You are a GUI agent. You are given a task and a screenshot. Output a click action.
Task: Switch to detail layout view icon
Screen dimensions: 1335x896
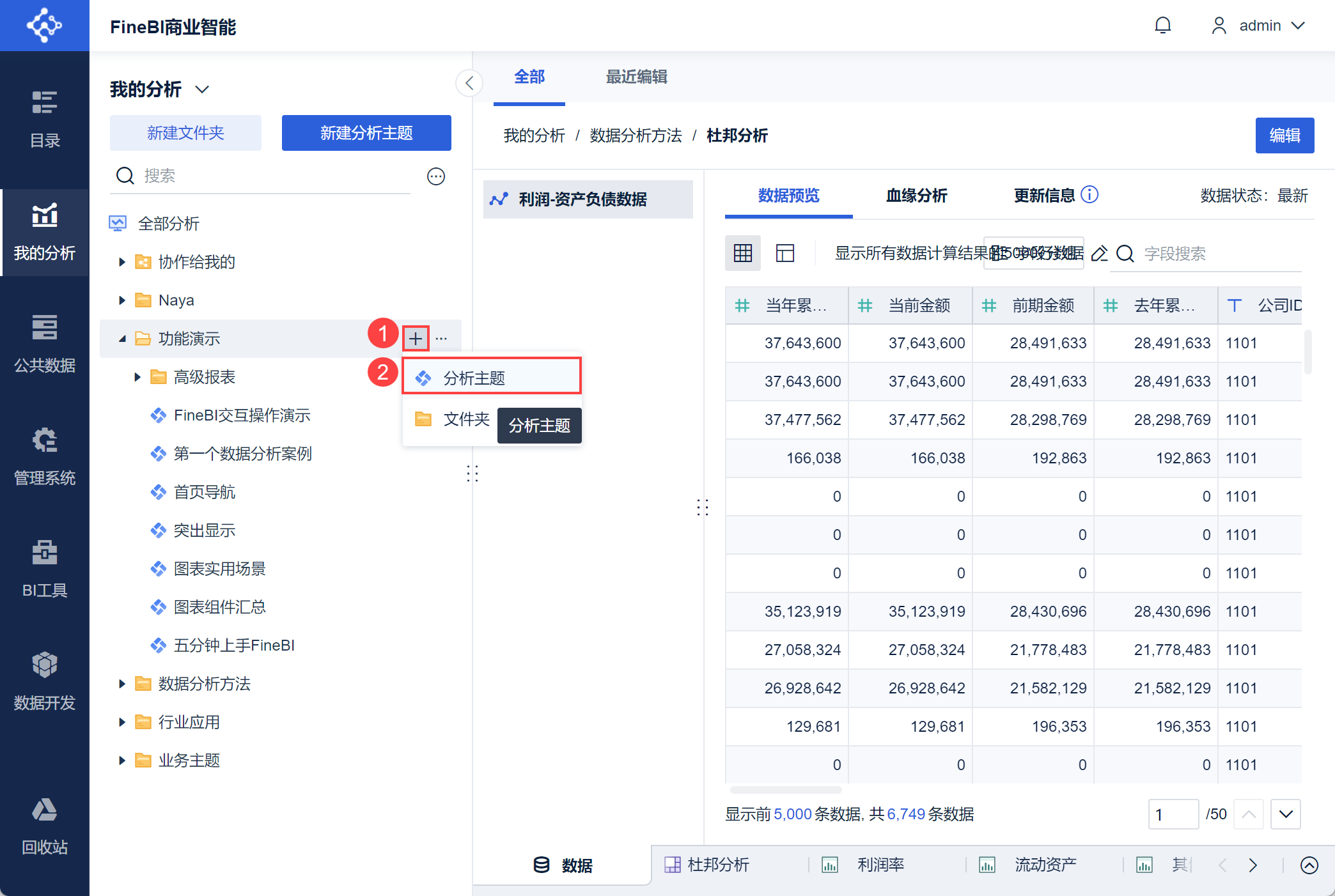(x=785, y=253)
